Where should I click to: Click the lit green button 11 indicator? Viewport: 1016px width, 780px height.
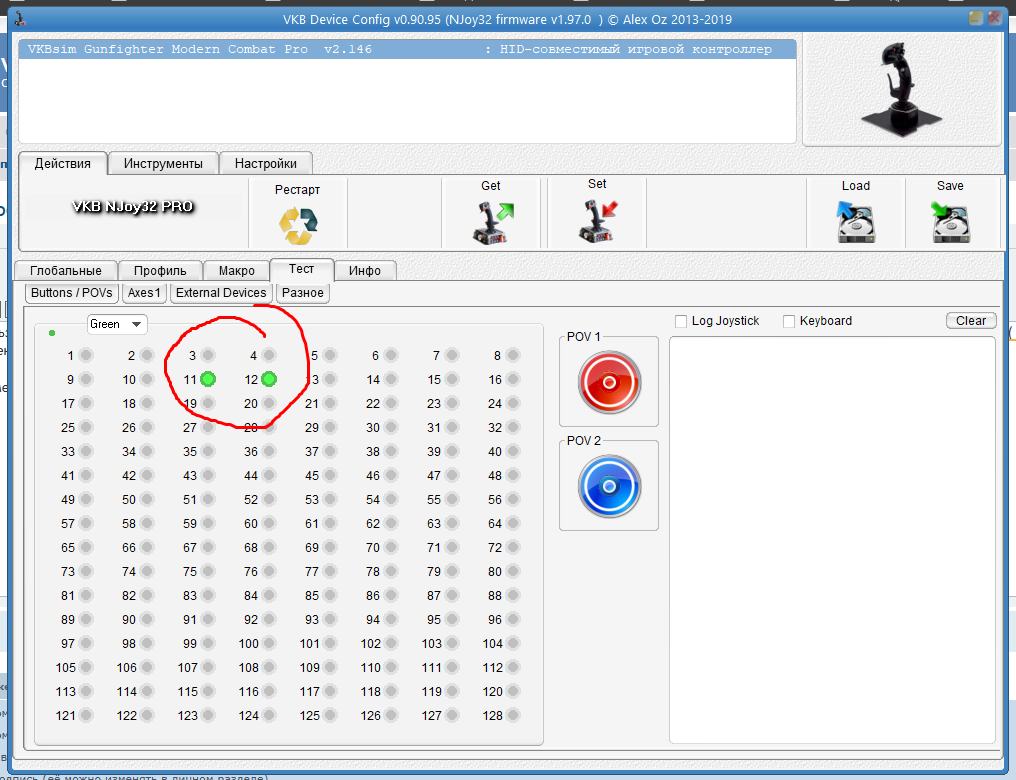pos(208,379)
